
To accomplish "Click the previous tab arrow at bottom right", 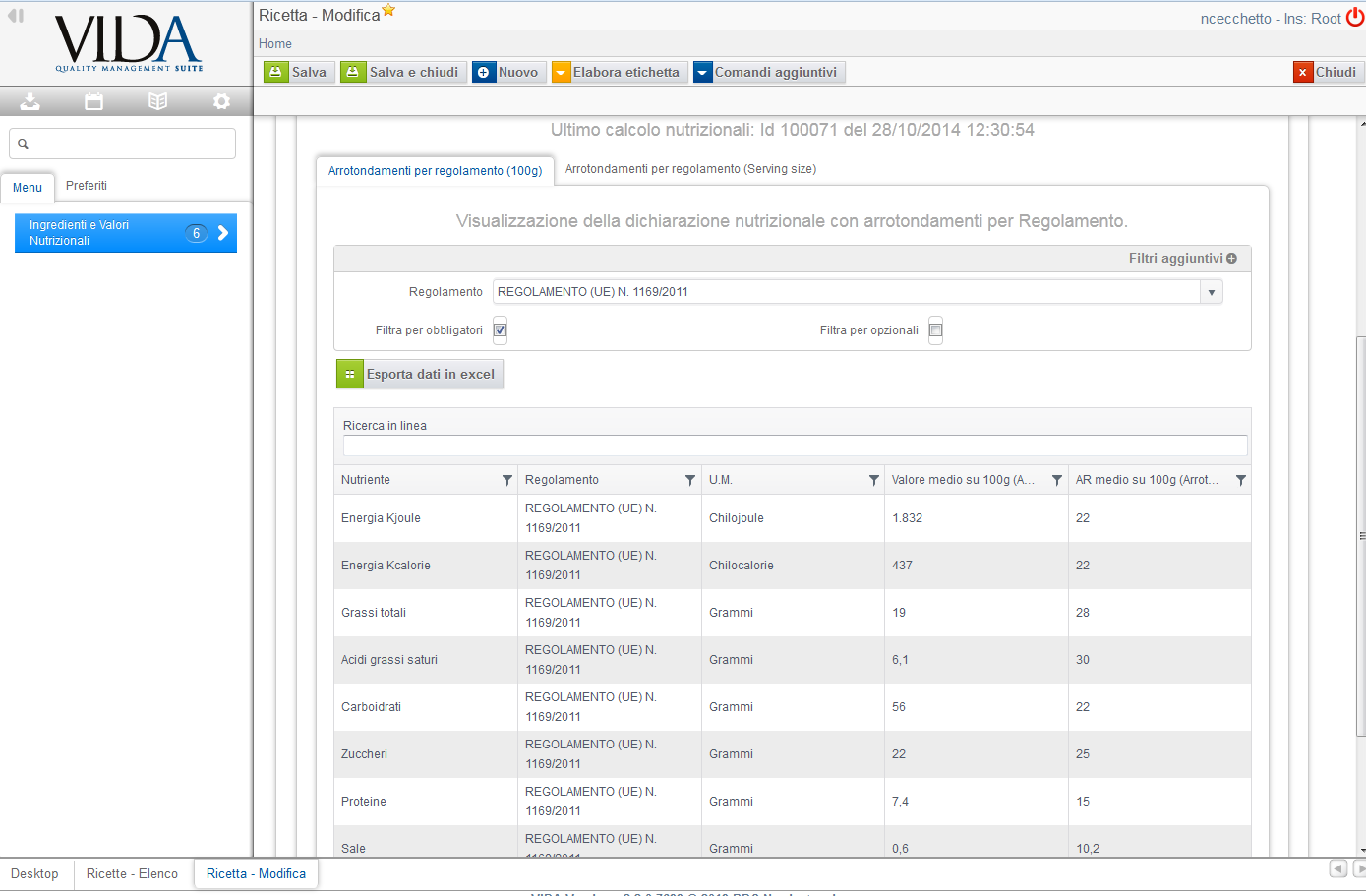I will click(x=1338, y=868).
